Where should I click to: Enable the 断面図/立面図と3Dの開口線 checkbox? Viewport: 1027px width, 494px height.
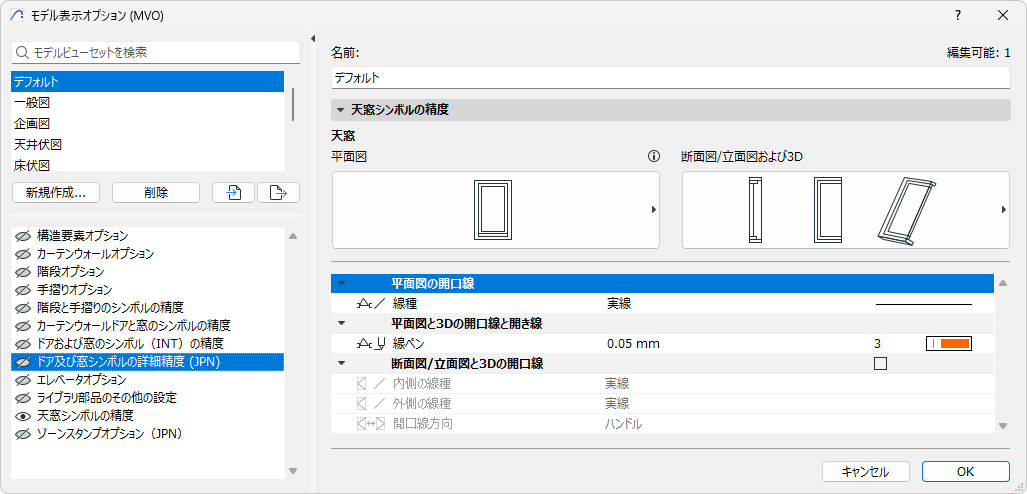click(880, 363)
